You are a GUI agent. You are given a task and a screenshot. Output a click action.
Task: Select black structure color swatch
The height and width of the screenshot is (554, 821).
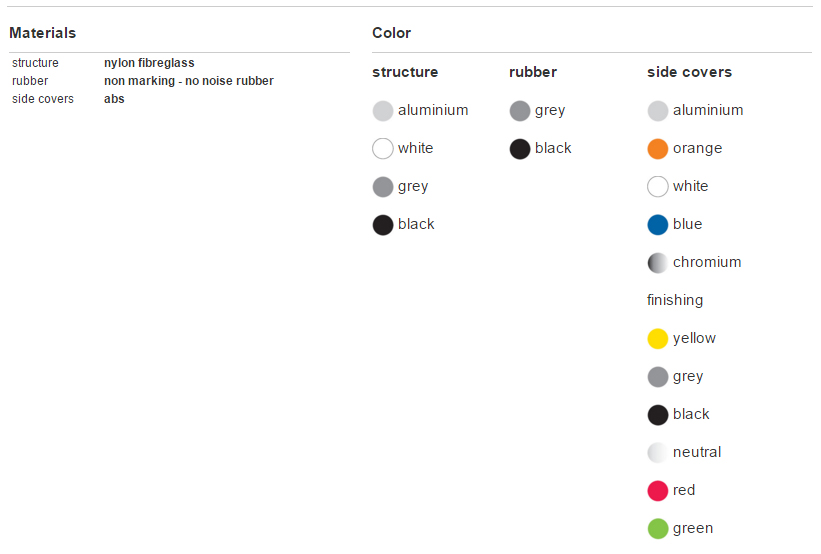coord(383,225)
